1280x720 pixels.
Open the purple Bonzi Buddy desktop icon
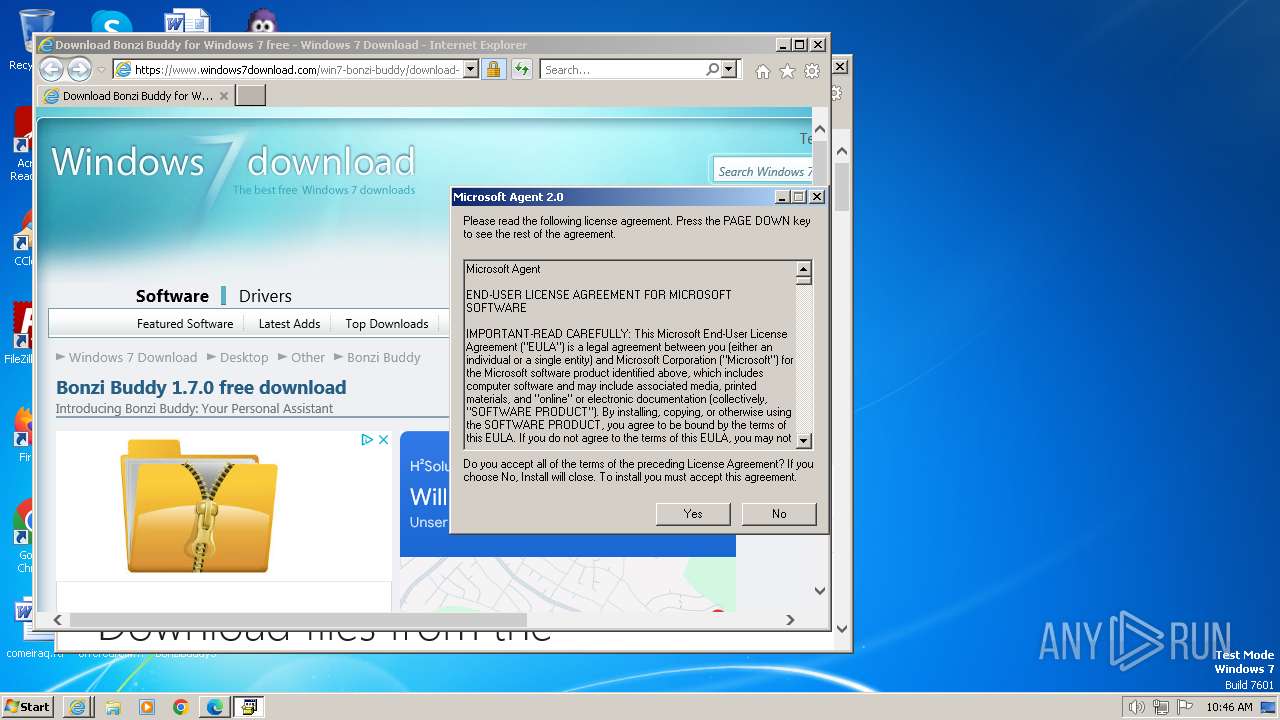[262, 22]
